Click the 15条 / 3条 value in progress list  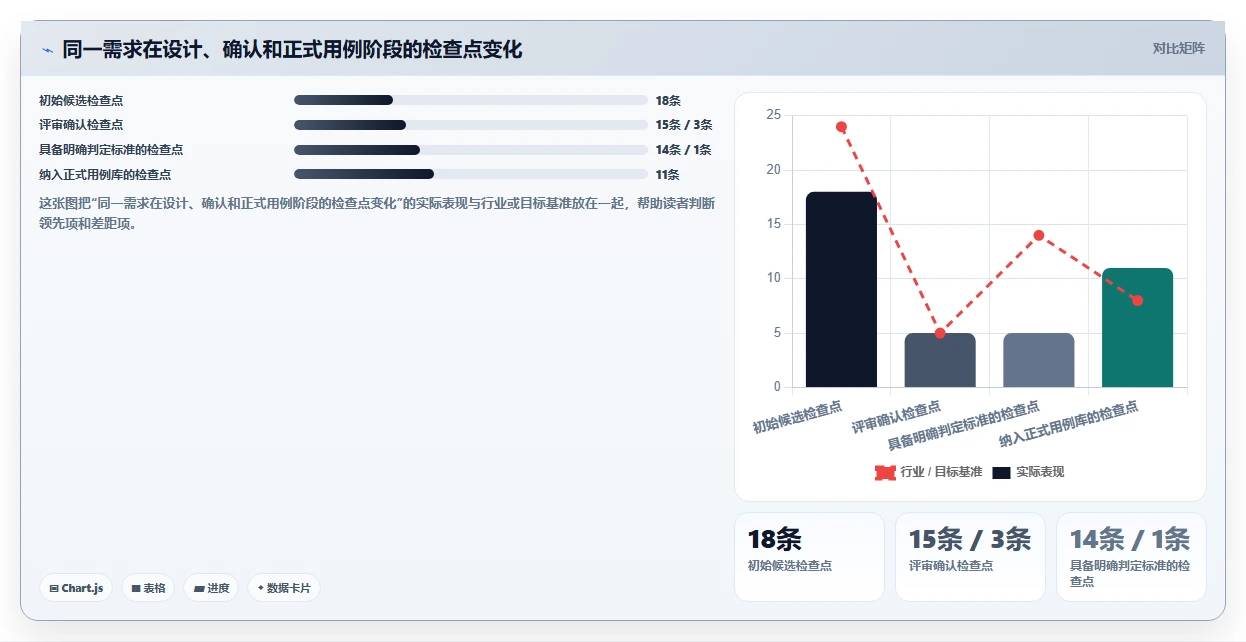pyautogui.click(x=684, y=125)
